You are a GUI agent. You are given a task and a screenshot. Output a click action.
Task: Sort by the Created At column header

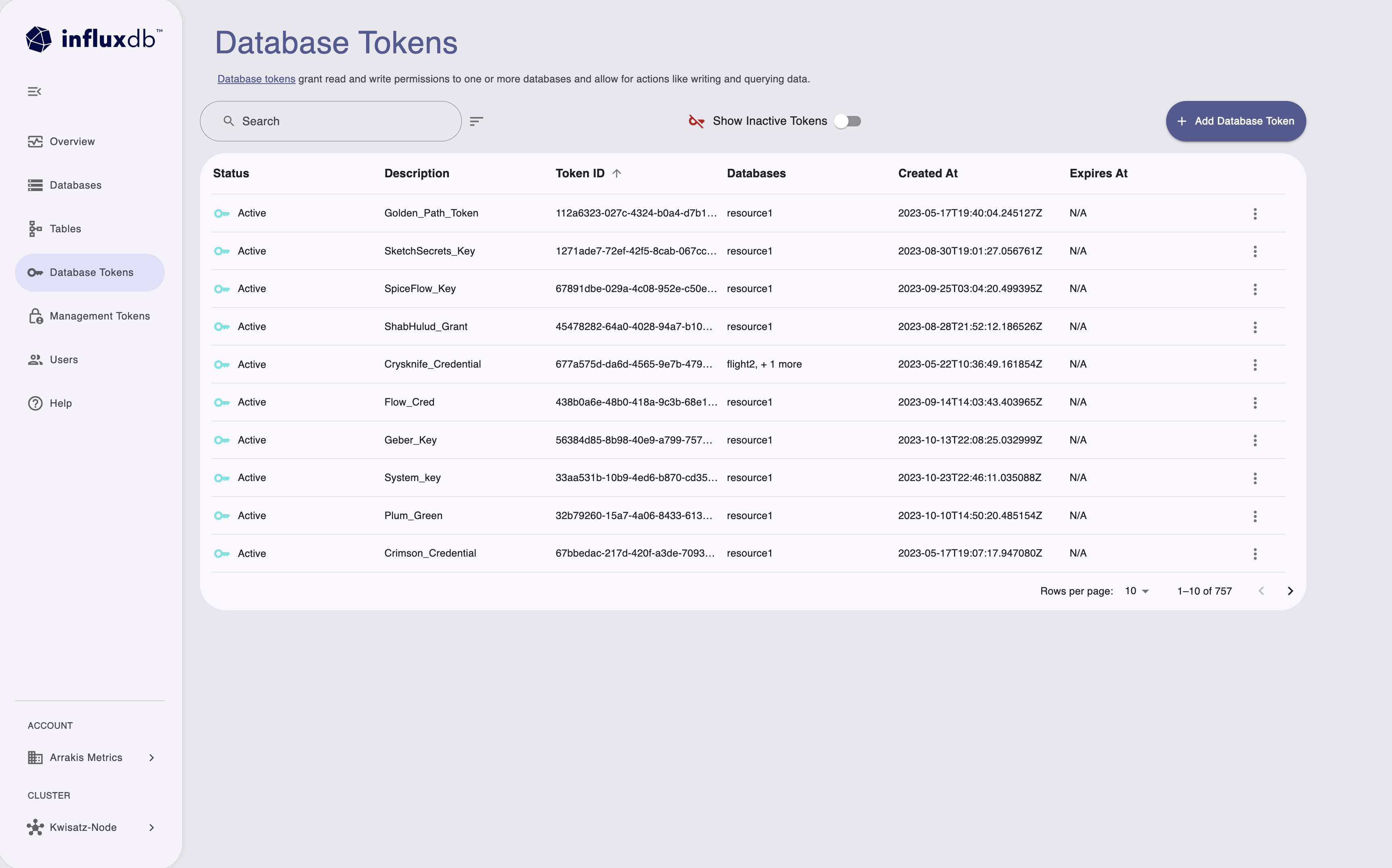coord(927,173)
